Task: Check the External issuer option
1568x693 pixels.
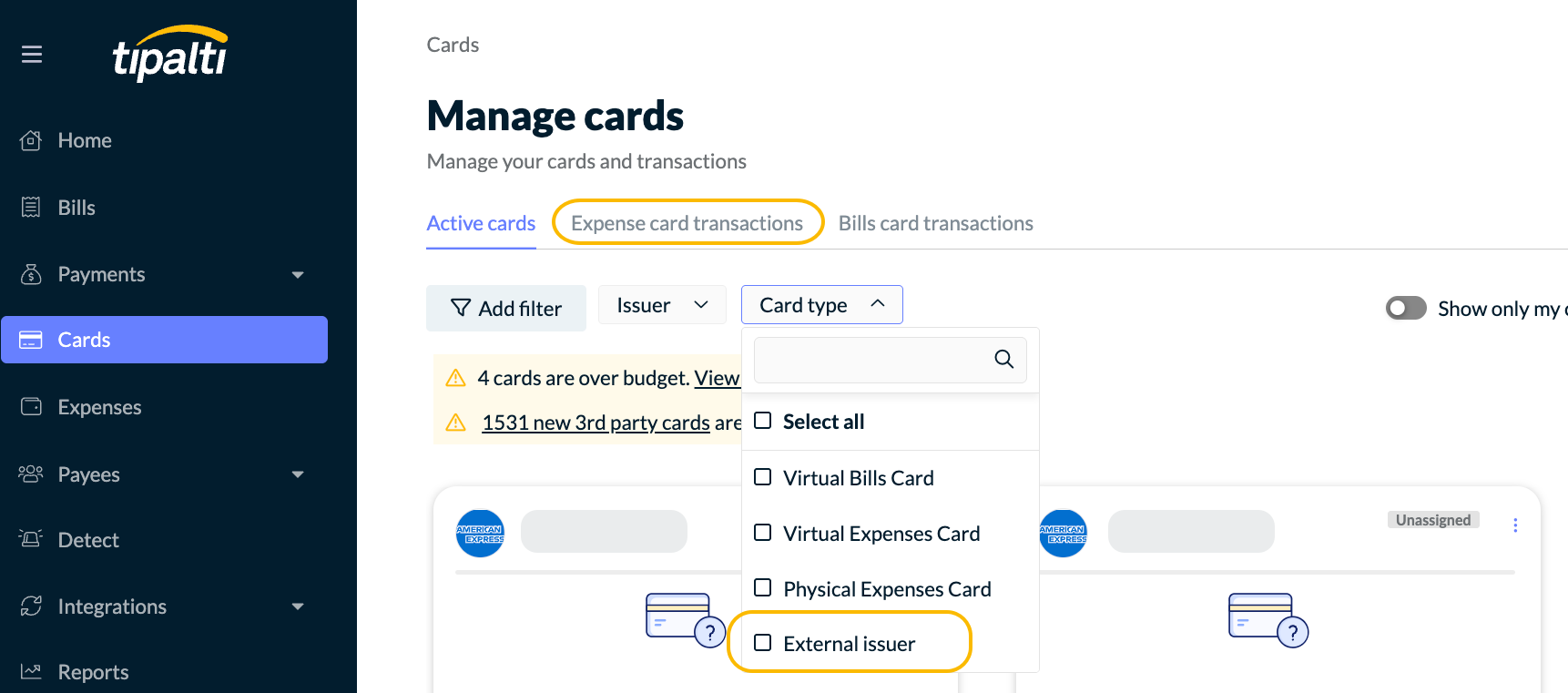Action: click(x=763, y=643)
